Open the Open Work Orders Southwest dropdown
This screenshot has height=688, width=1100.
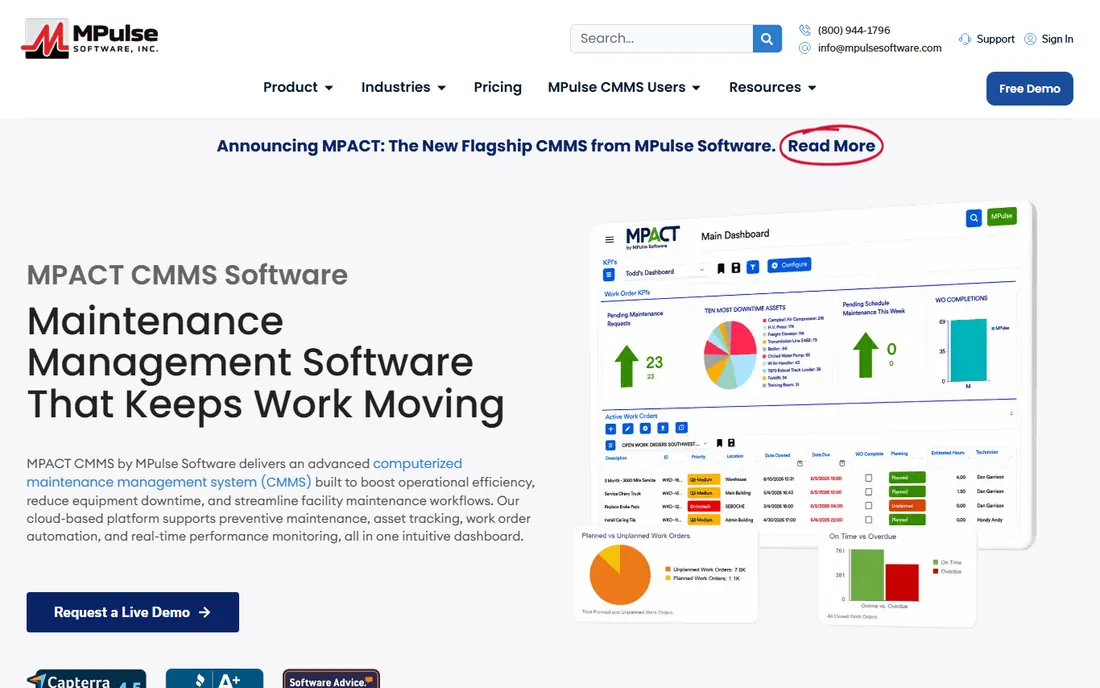[664, 444]
